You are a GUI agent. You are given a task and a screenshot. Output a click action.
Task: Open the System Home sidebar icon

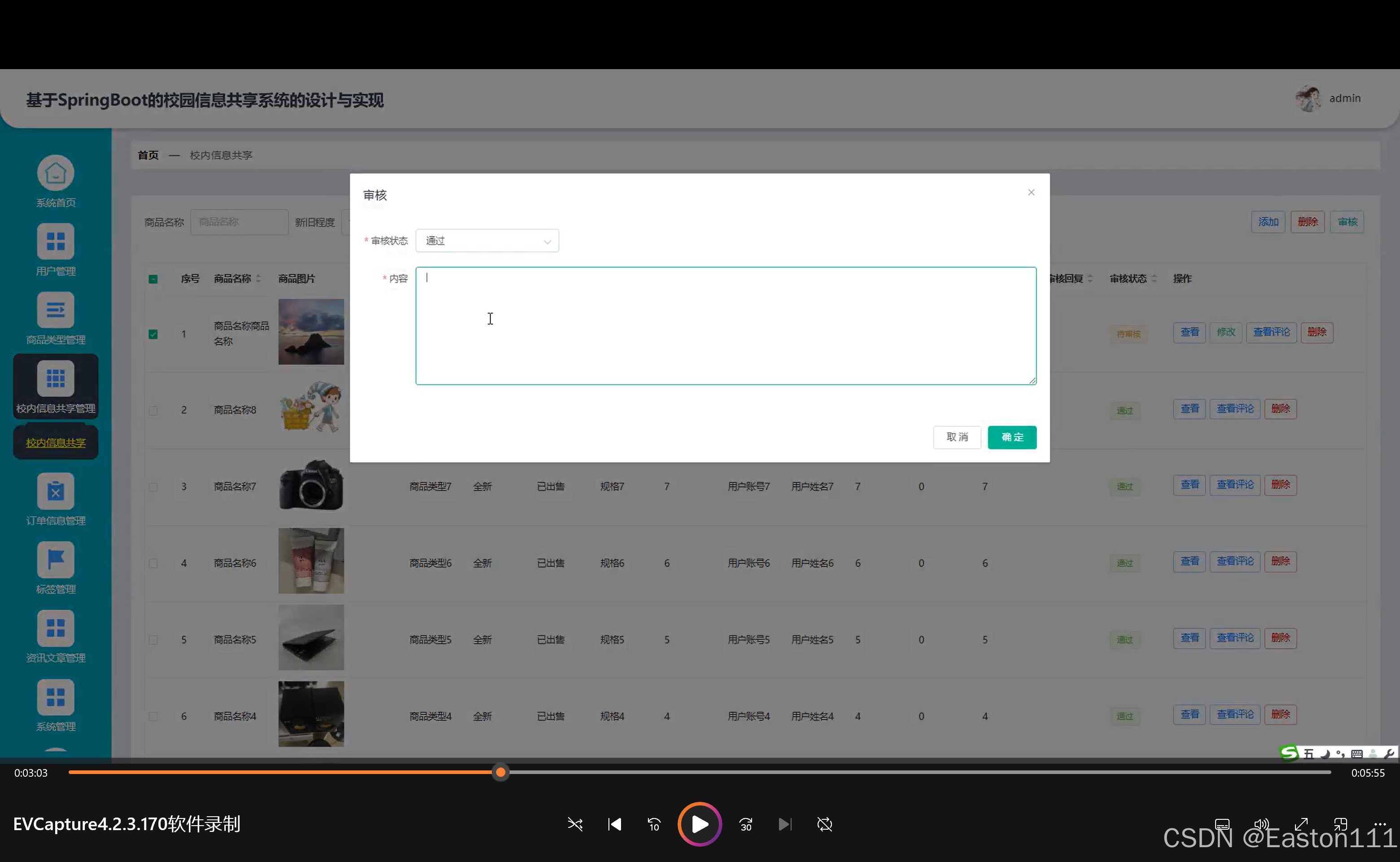pos(55,173)
